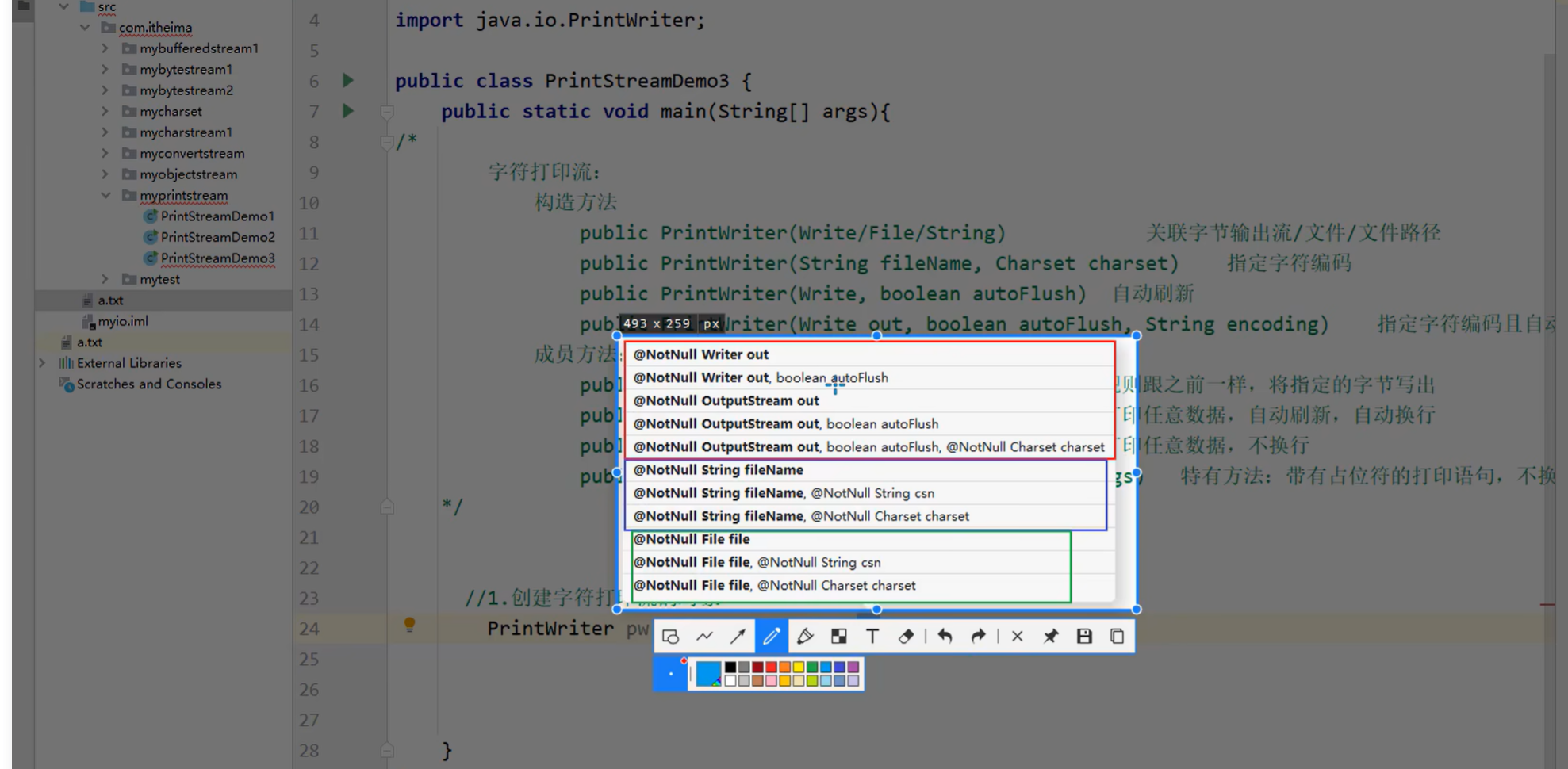This screenshot has width=1568, height=769.
Task: Copy the screenshot to clipboard
Action: pos(1117,635)
